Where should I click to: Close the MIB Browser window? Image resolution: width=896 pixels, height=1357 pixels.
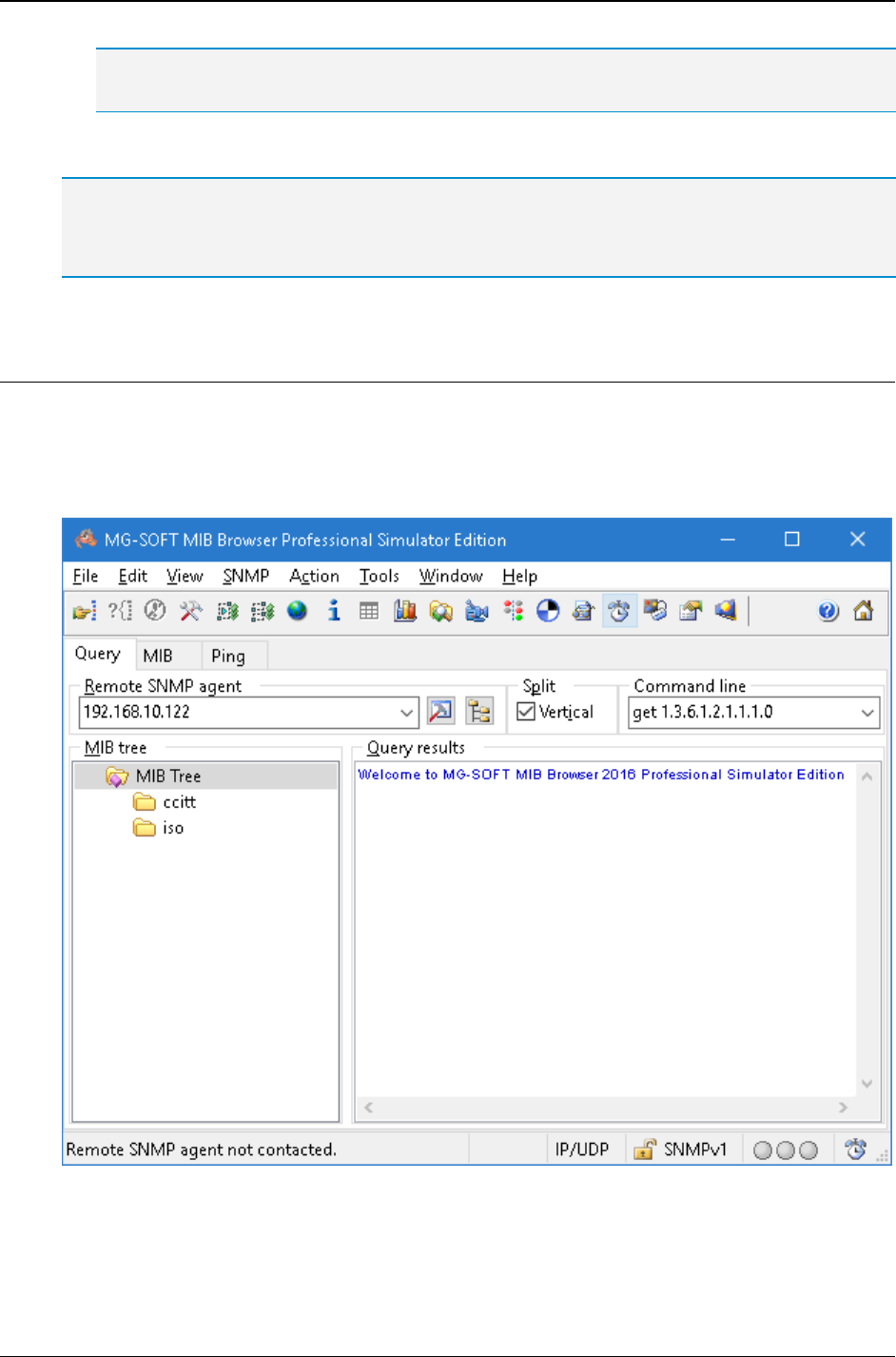857,540
